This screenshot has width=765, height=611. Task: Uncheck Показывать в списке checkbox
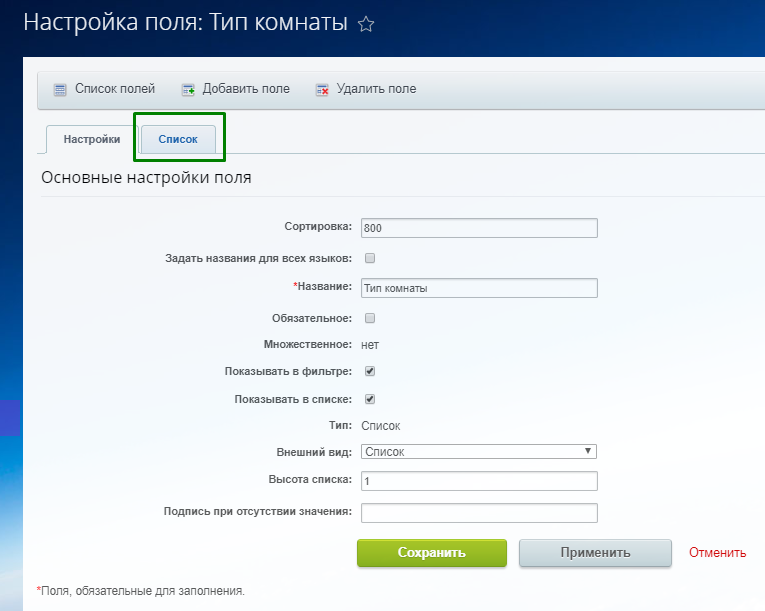tap(369, 399)
